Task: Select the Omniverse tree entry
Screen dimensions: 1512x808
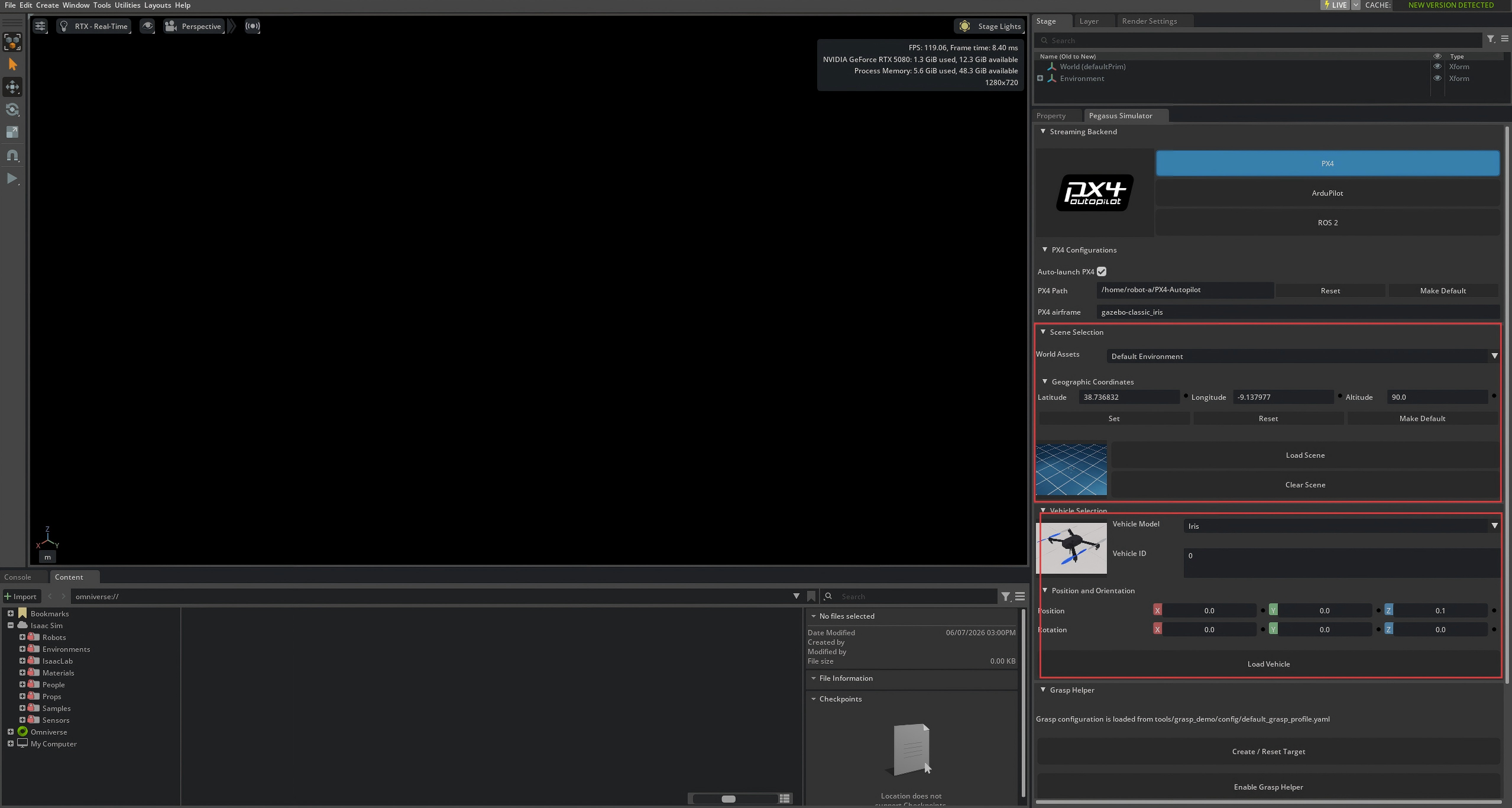Action: [48, 732]
